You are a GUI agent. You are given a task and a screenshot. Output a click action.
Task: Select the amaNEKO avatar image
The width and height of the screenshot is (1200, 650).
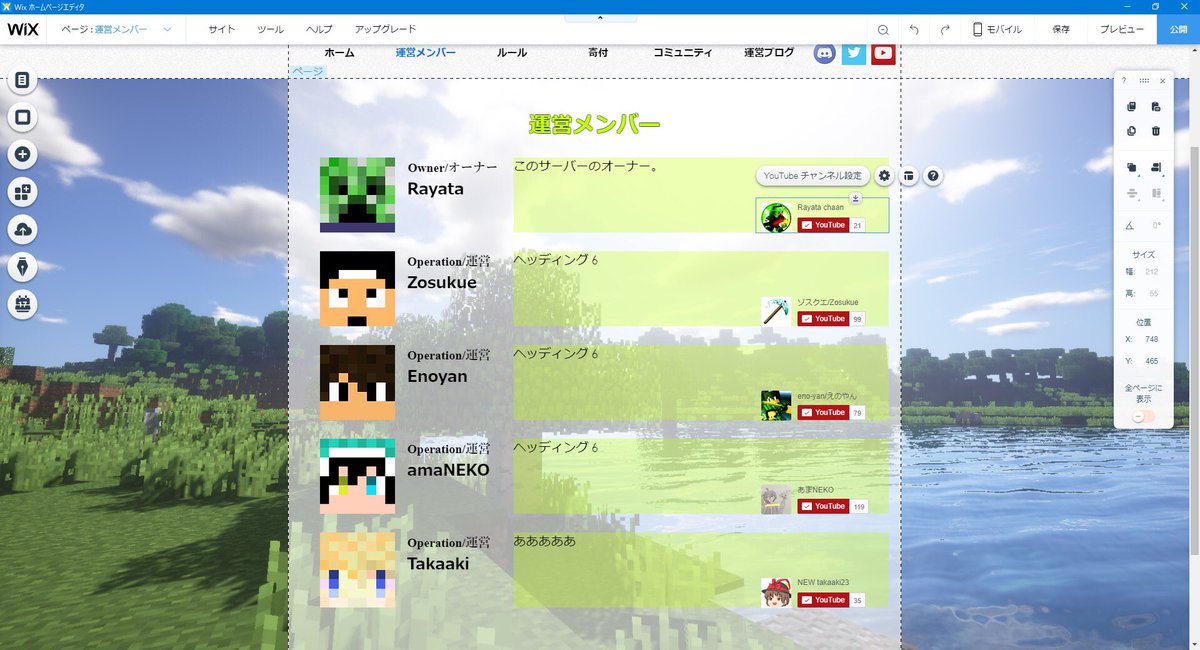pyautogui.click(x=357, y=476)
